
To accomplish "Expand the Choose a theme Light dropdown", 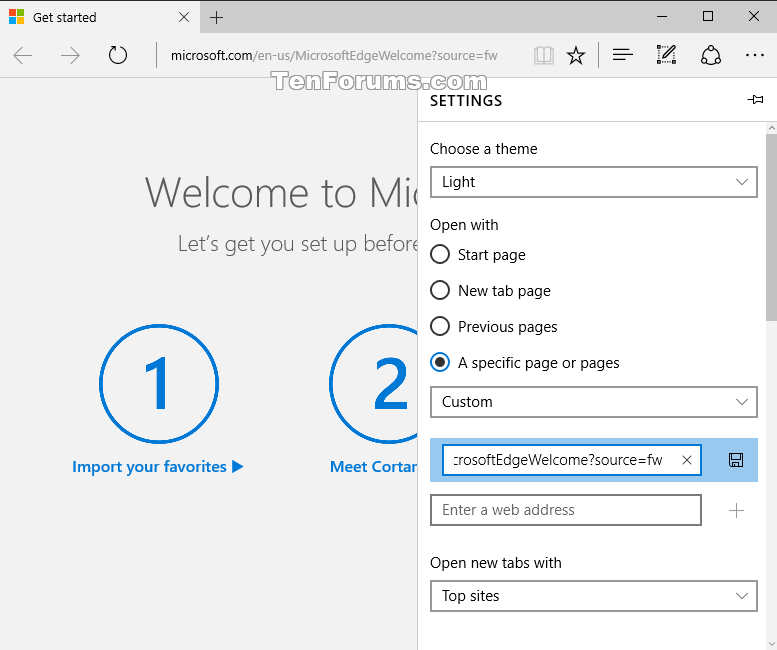I will pos(594,182).
